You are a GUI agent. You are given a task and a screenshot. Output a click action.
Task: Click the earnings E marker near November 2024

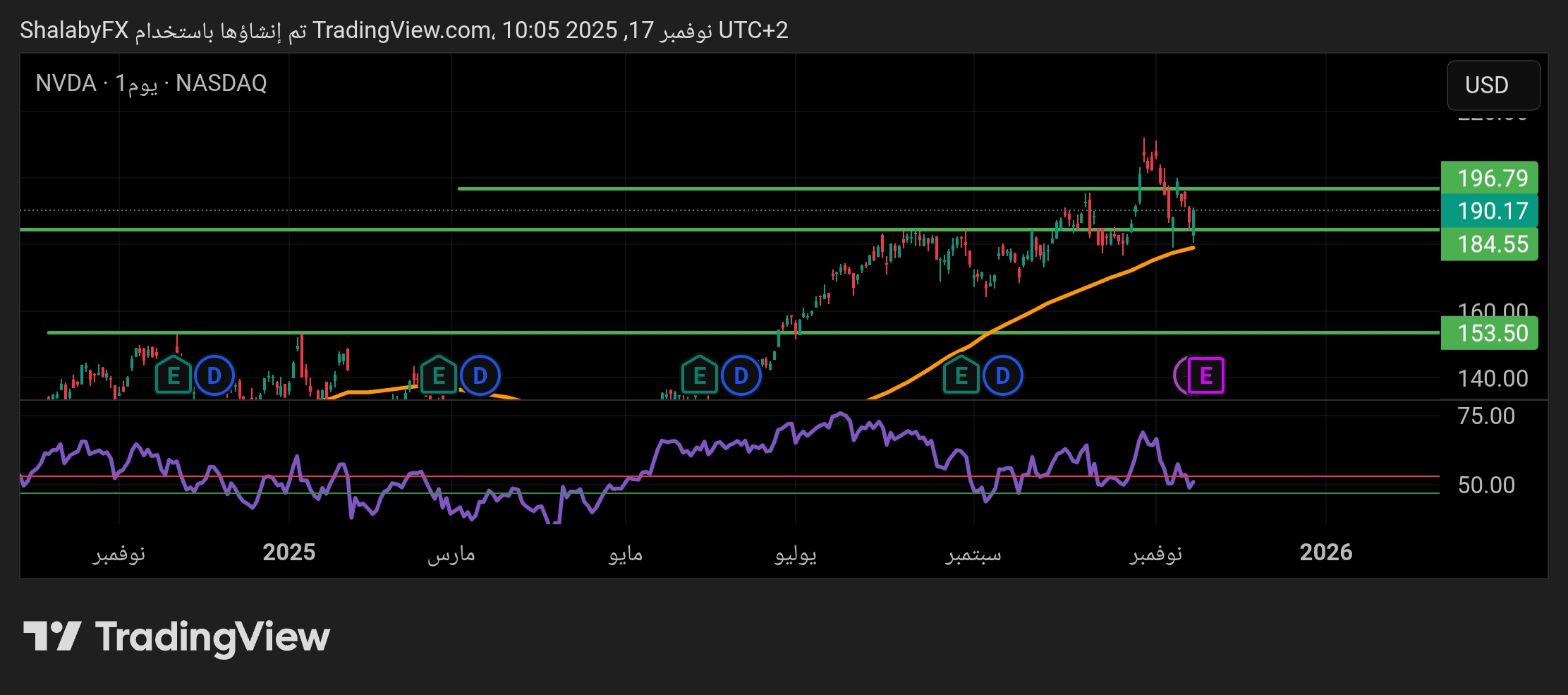click(174, 376)
